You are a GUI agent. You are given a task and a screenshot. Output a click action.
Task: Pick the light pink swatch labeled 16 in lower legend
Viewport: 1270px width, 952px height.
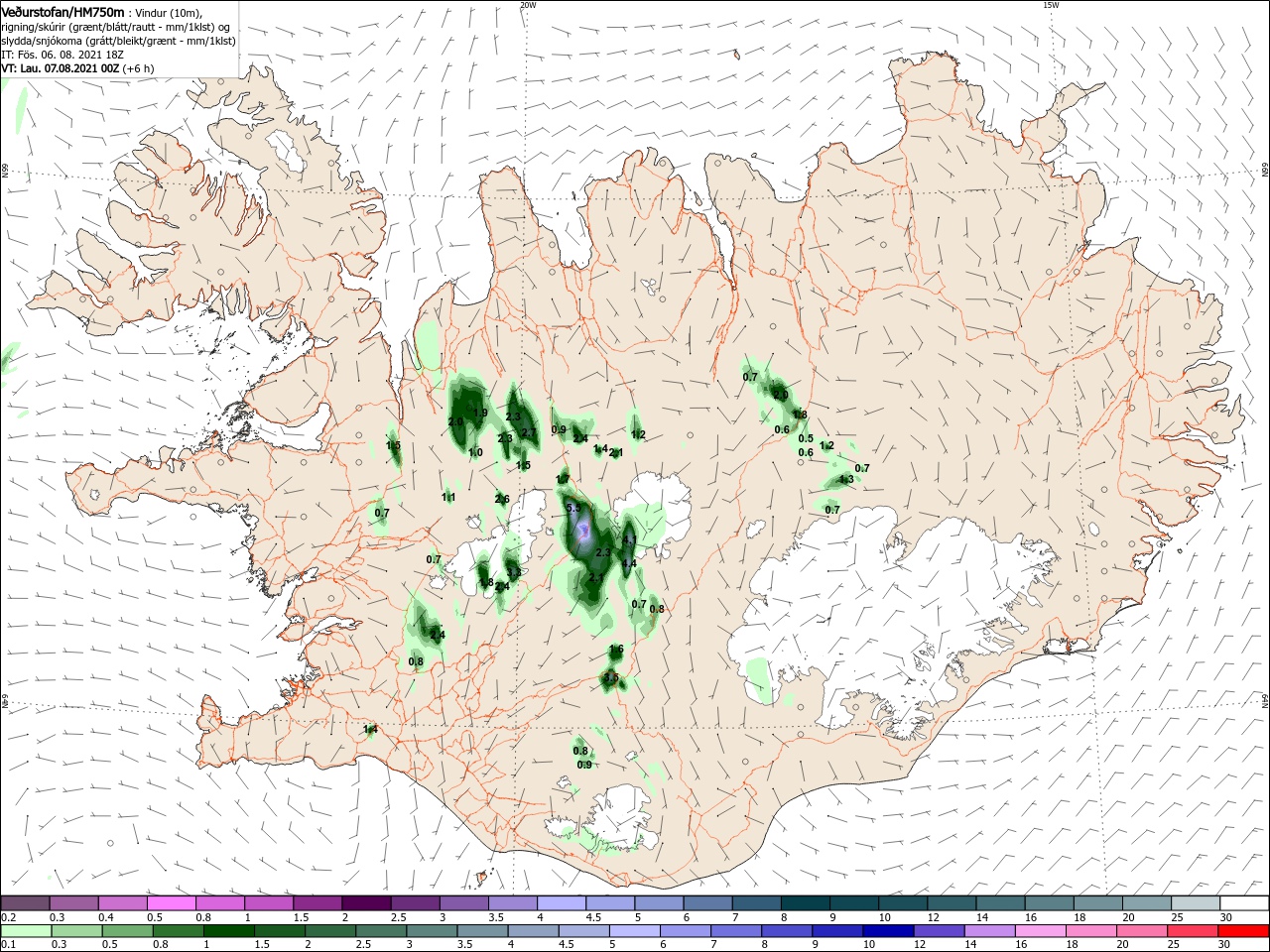(x=1040, y=931)
